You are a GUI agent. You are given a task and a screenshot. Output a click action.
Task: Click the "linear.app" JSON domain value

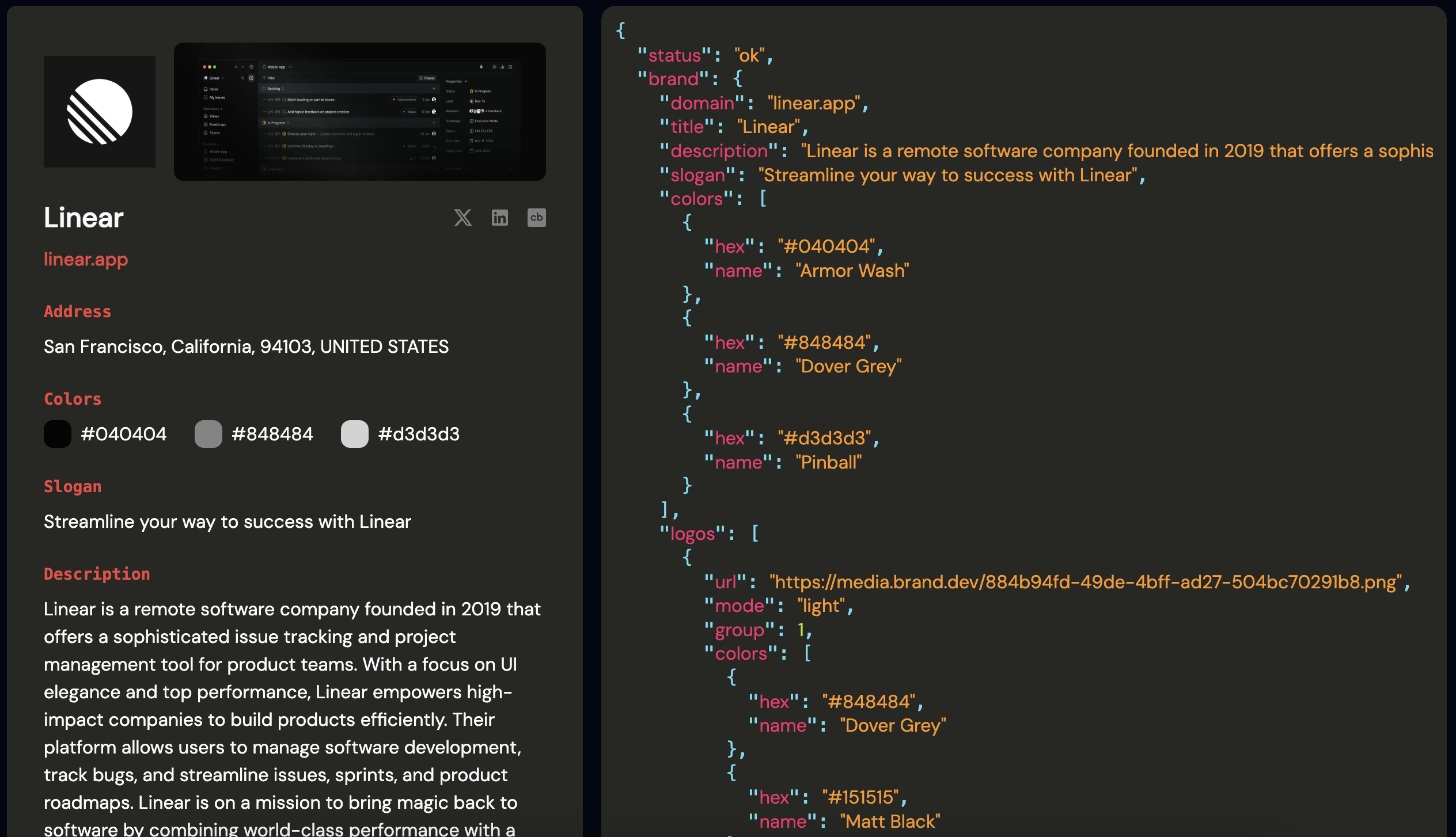point(814,103)
